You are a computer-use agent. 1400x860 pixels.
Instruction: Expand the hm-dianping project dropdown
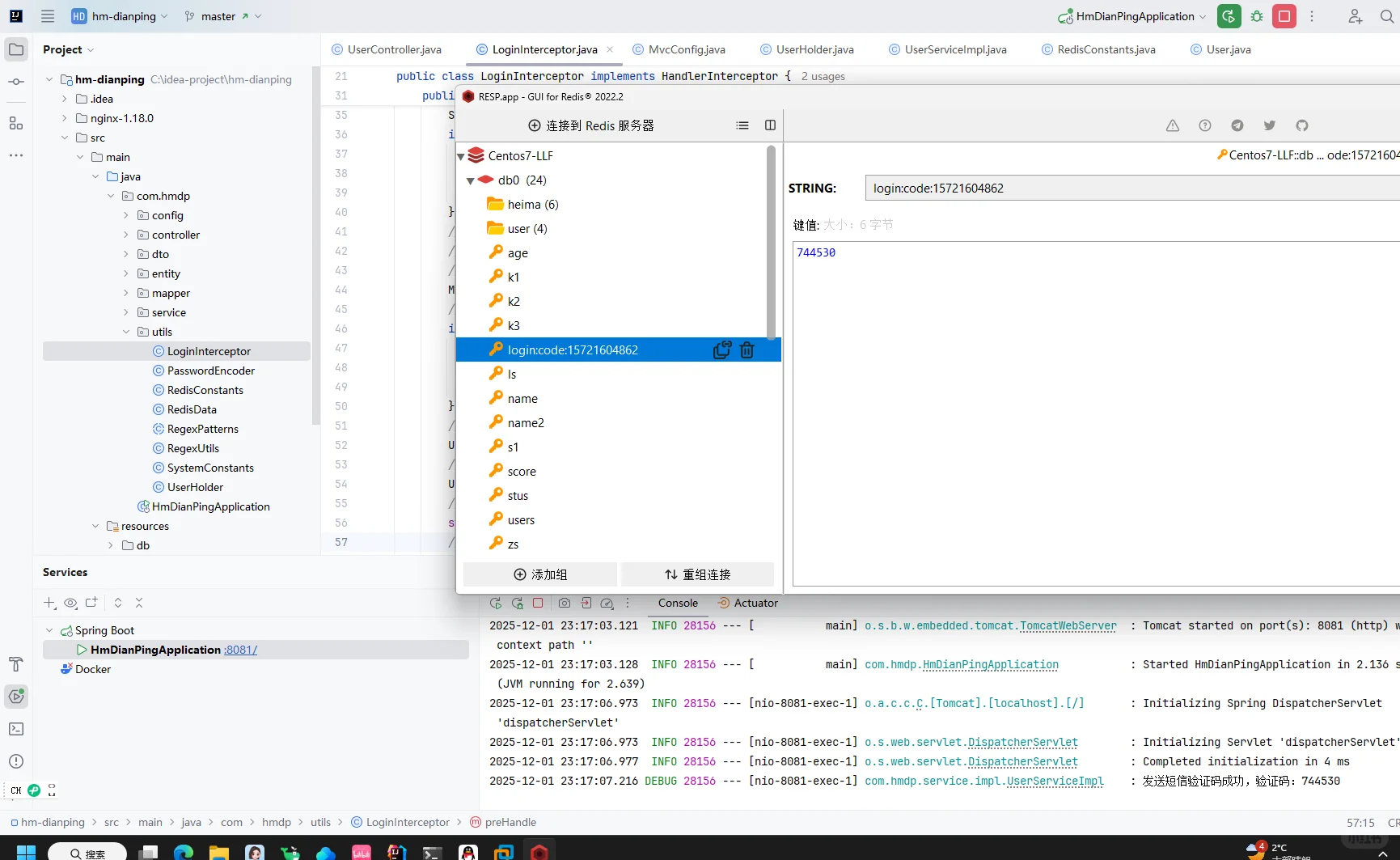pos(120,16)
